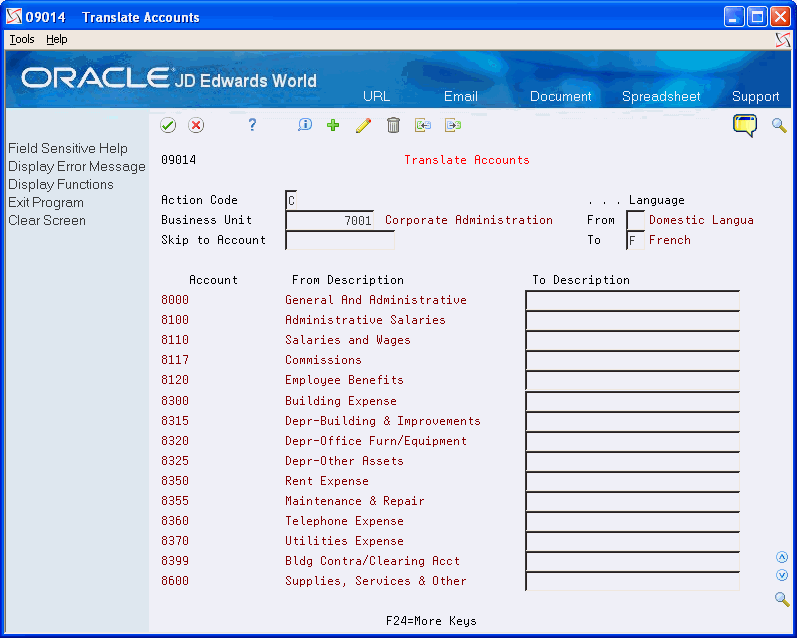Click the scroll up arrow icon
The image size is (797, 638).
tap(782, 557)
